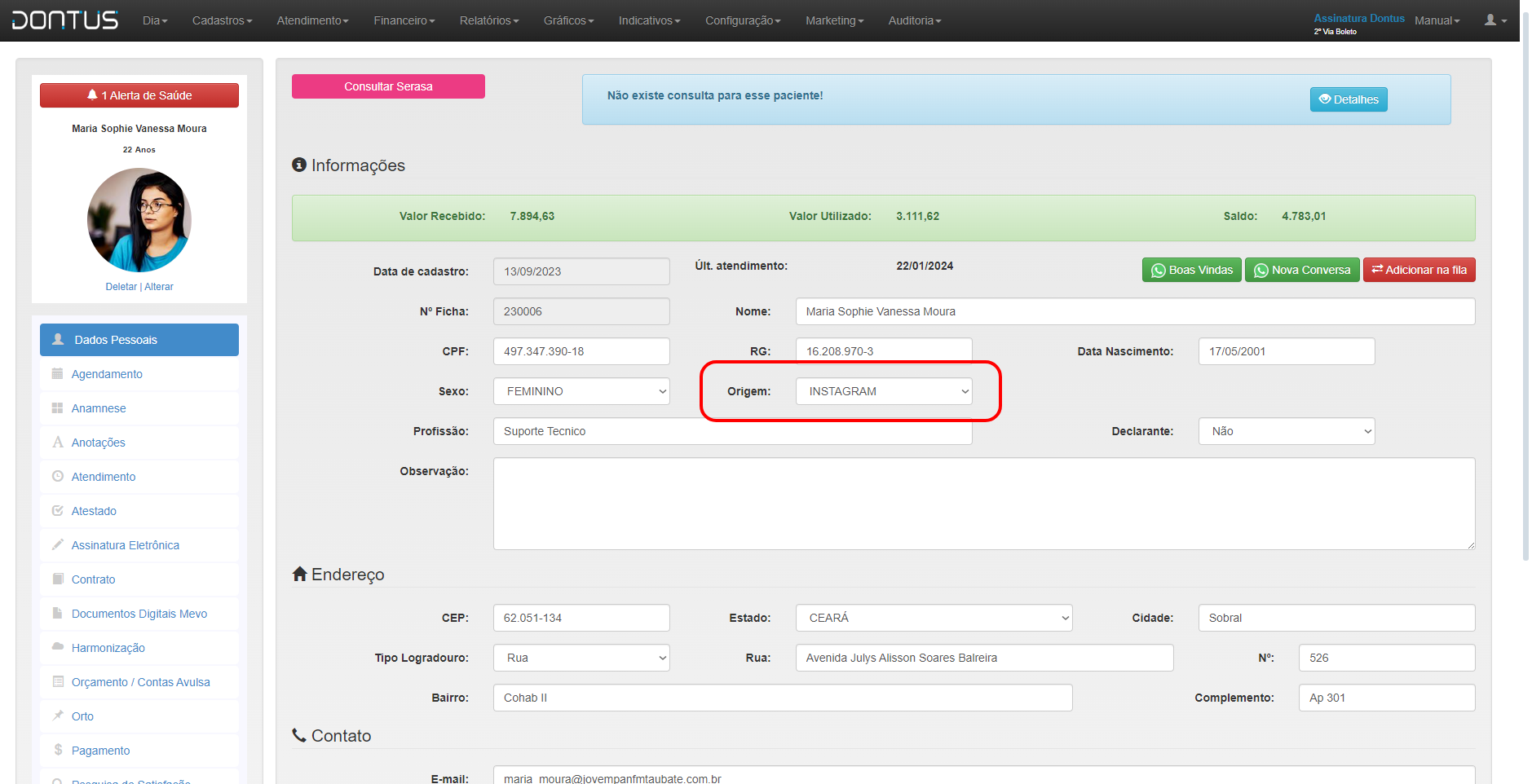Click the Bairro input field
Image resolution: width=1532 pixels, height=784 pixels.
coord(783,698)
